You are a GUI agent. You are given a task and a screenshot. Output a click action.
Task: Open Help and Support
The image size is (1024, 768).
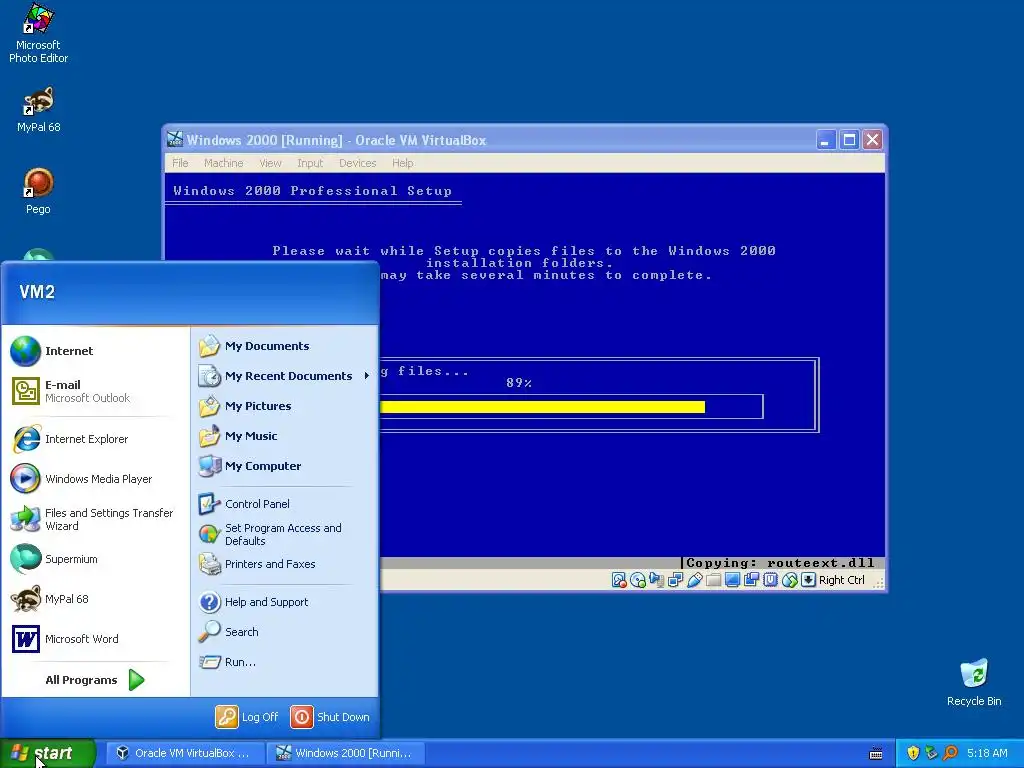[x=285, y=602]
